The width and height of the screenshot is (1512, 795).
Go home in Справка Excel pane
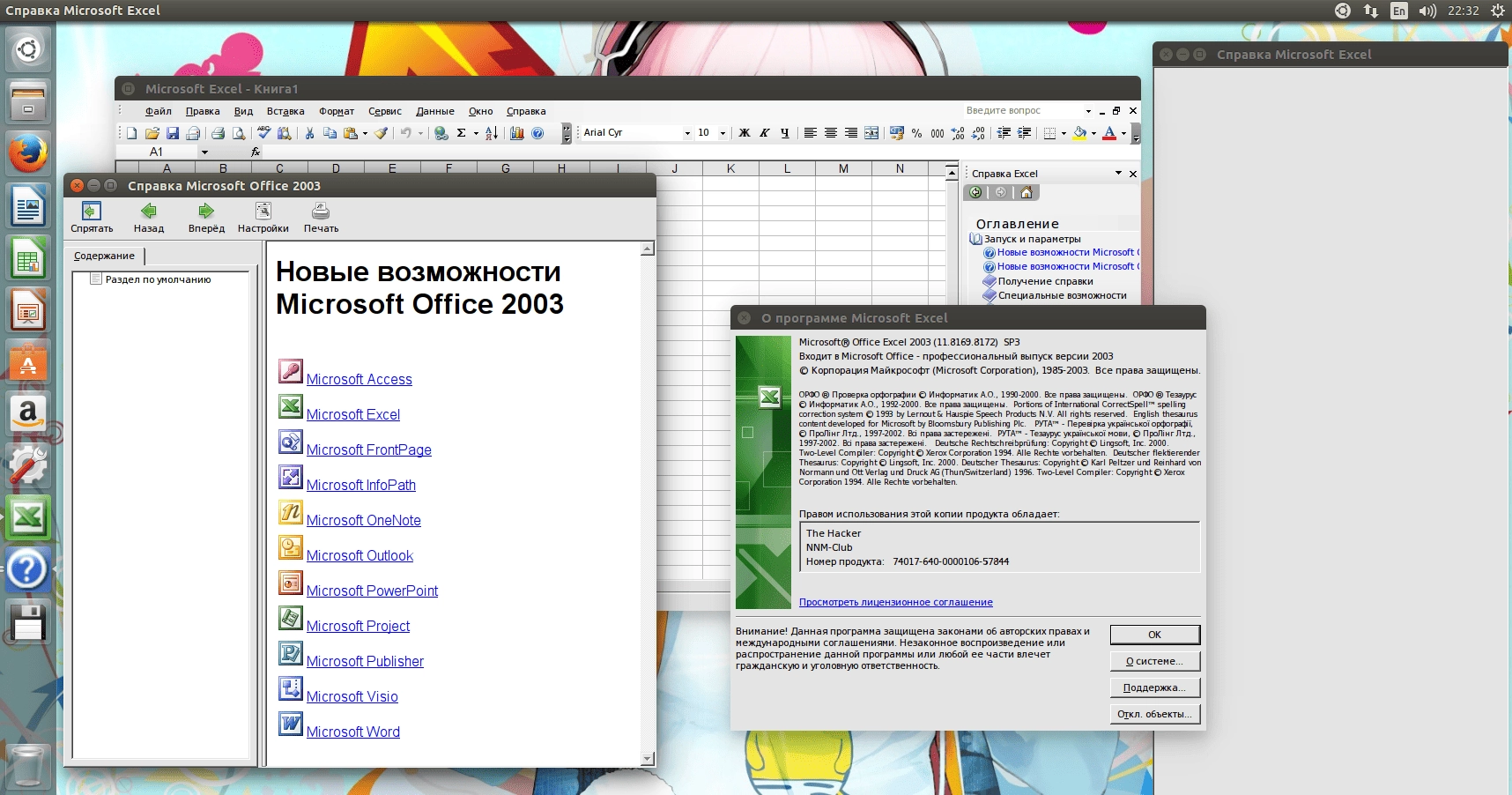(x=1026, y=192)
